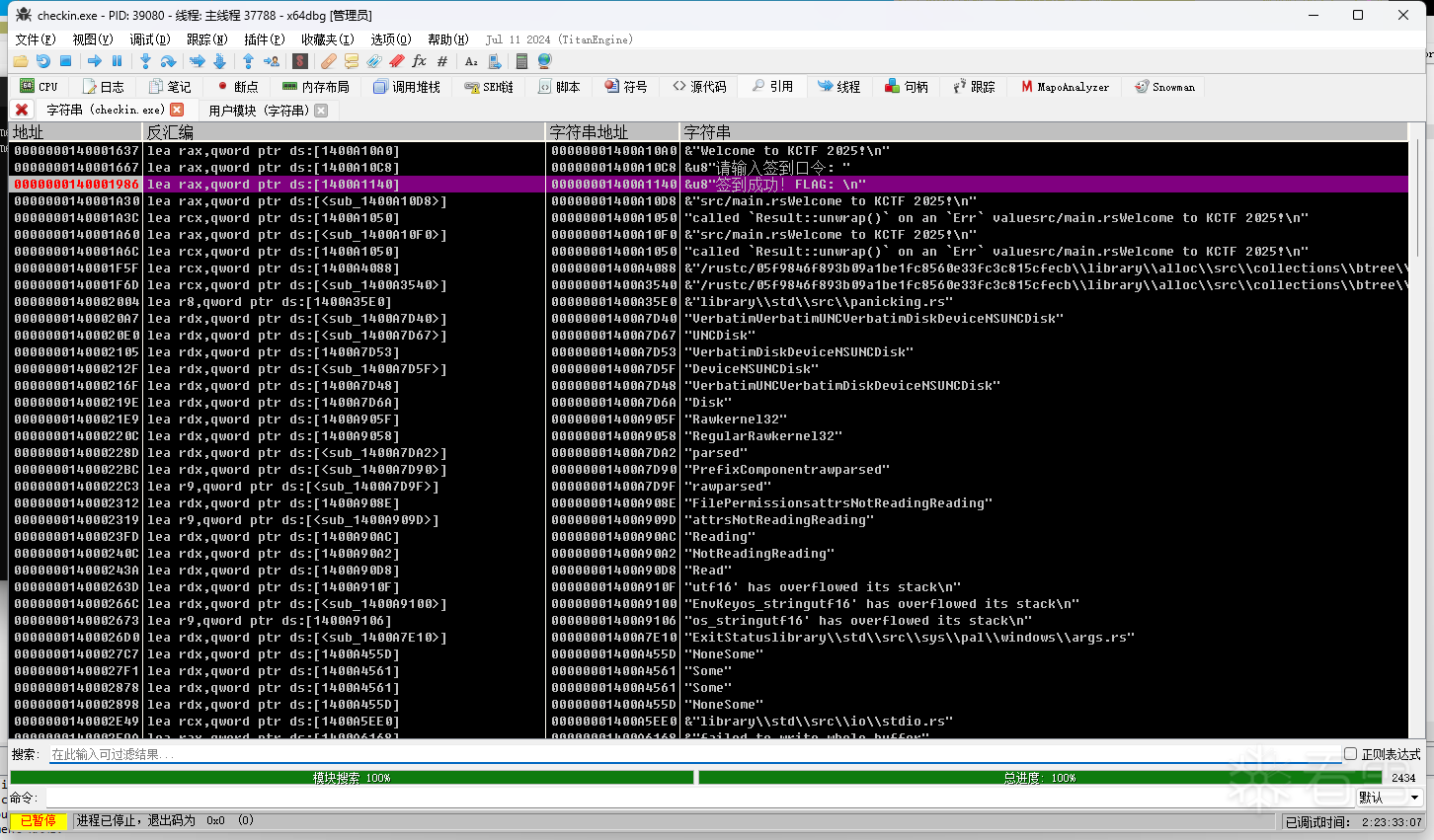
Task: Switch to the 调用堆栈 tab
Action: (x=407, y=87)
